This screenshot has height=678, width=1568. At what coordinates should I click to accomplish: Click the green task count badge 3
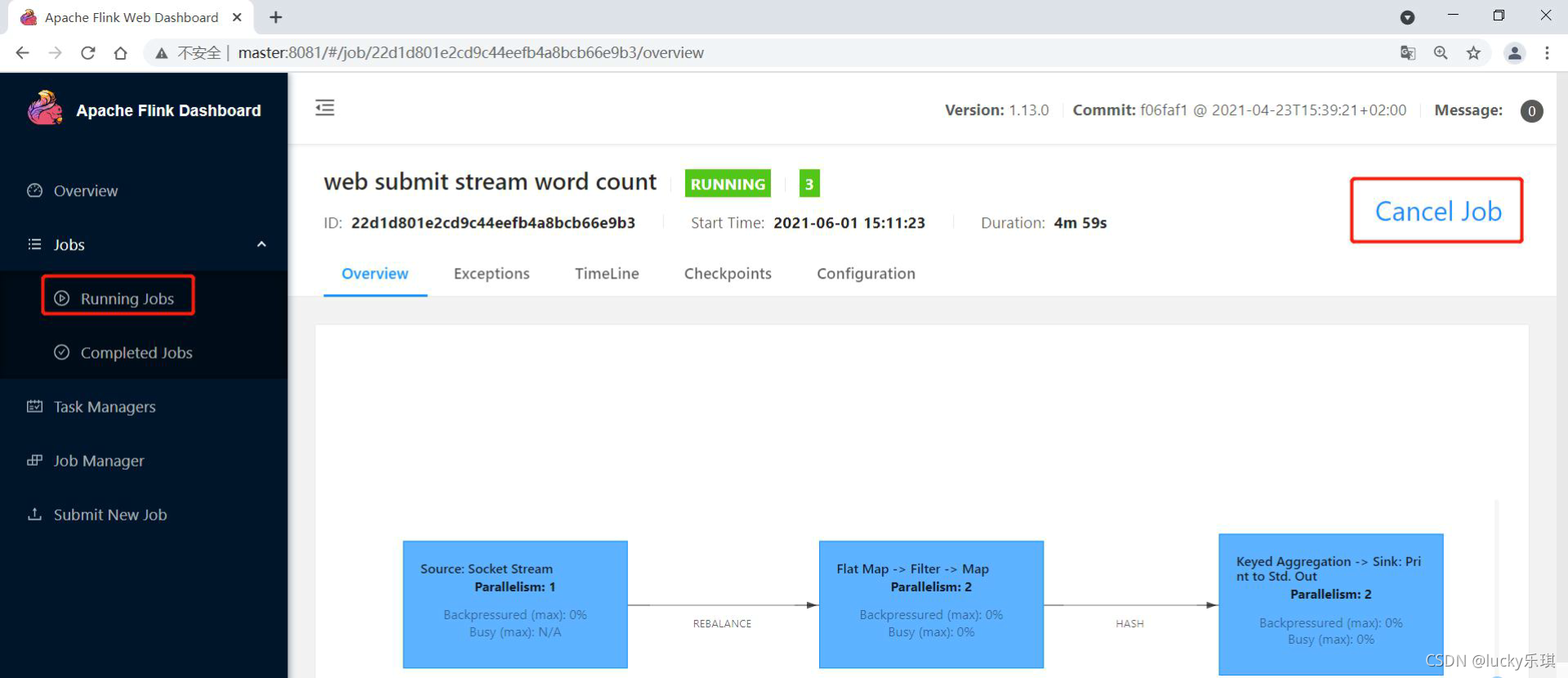coord(809,184)
